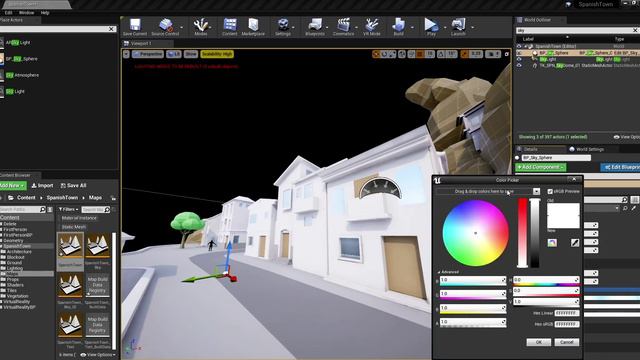
Task: Click the search magnifier in the folder search box
Action: (42, 209)
